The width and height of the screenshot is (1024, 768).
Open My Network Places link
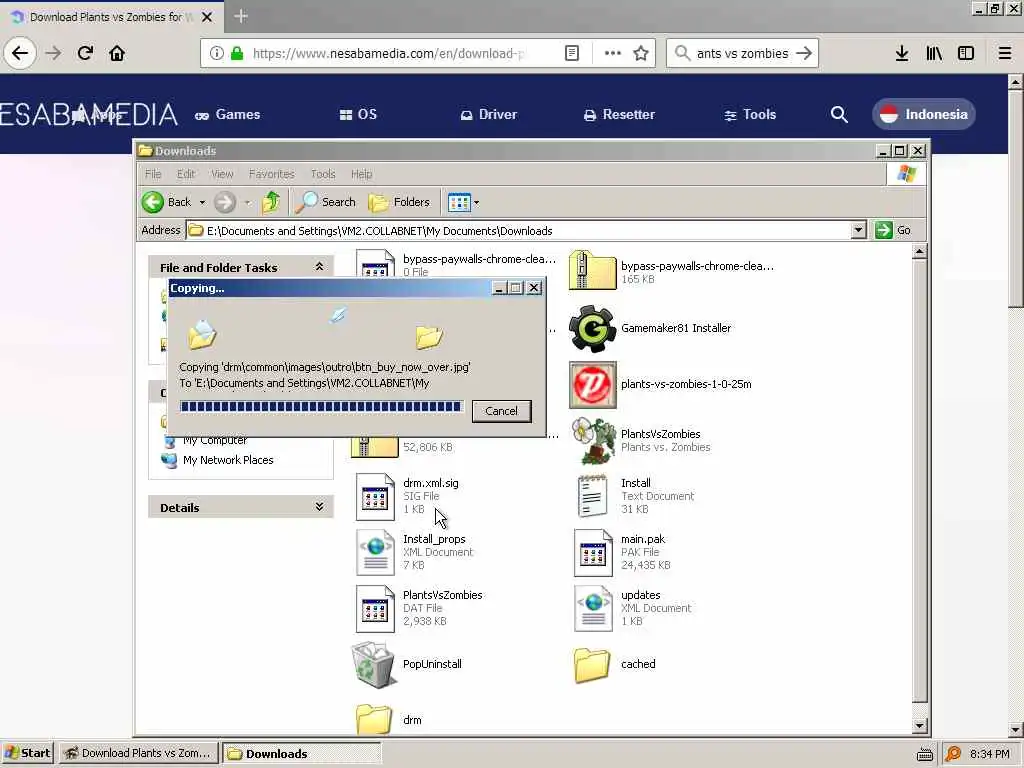click(228, 460)
